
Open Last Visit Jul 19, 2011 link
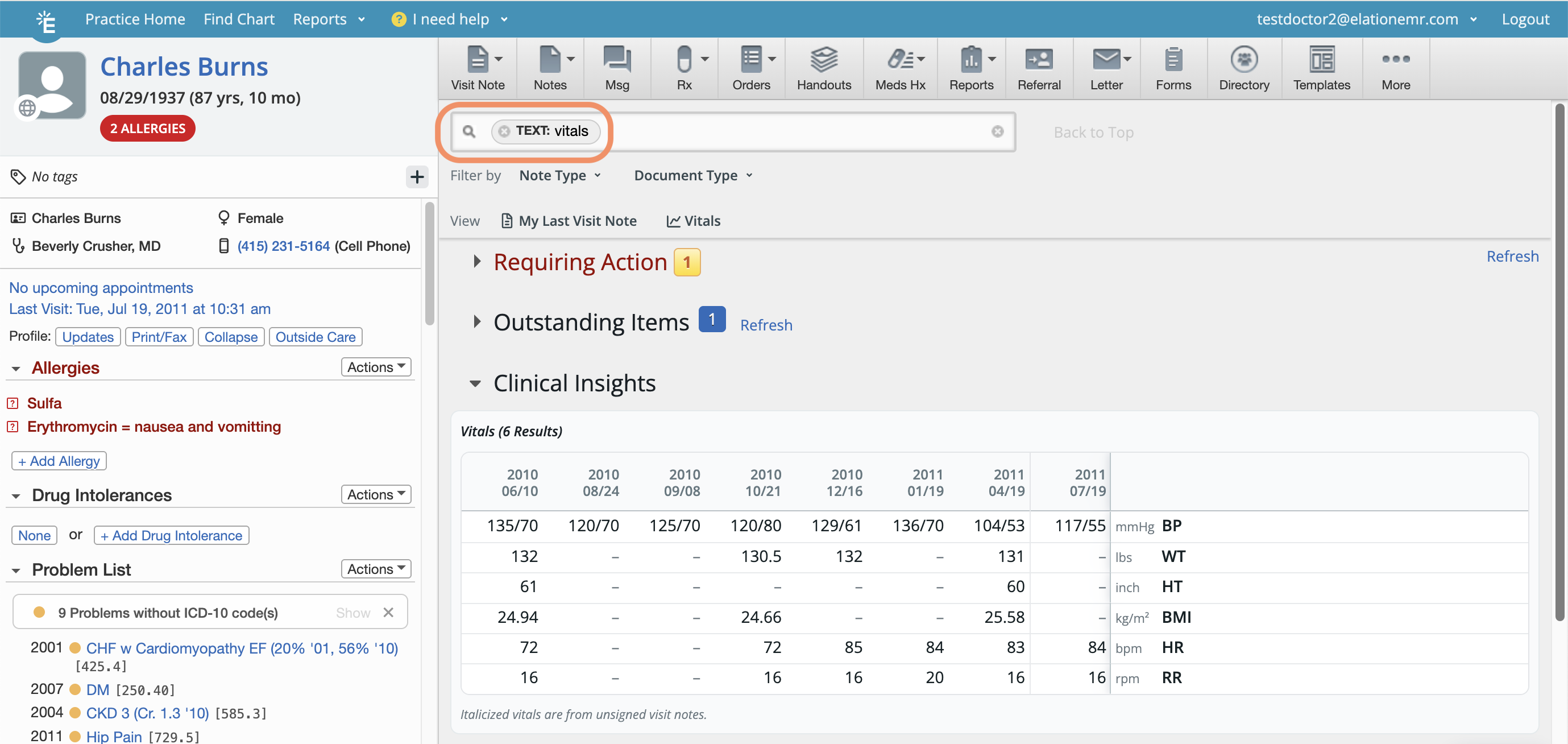click(x=139, y=309)
